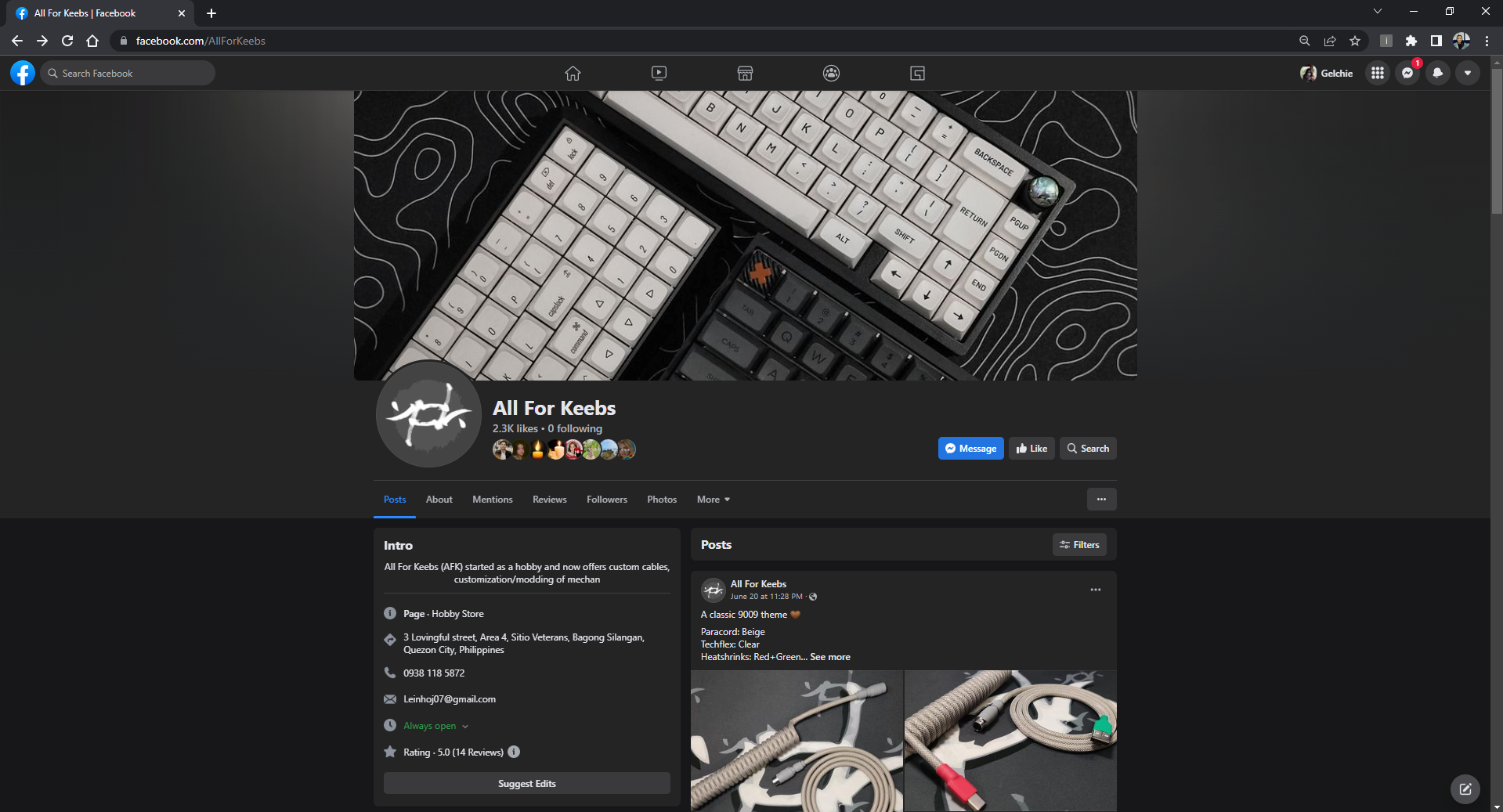
Task: Open the notifications bell
Action: 1437,73
